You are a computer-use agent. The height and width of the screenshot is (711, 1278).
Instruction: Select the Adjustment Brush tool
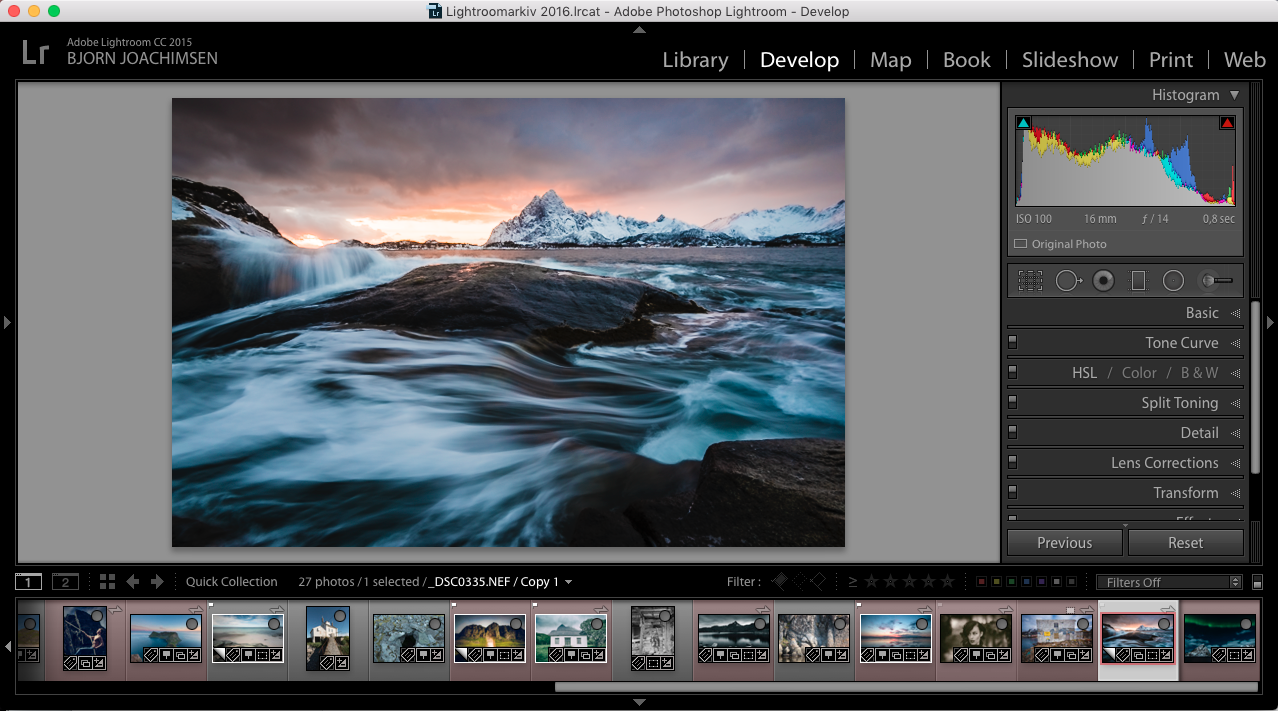1215,281
